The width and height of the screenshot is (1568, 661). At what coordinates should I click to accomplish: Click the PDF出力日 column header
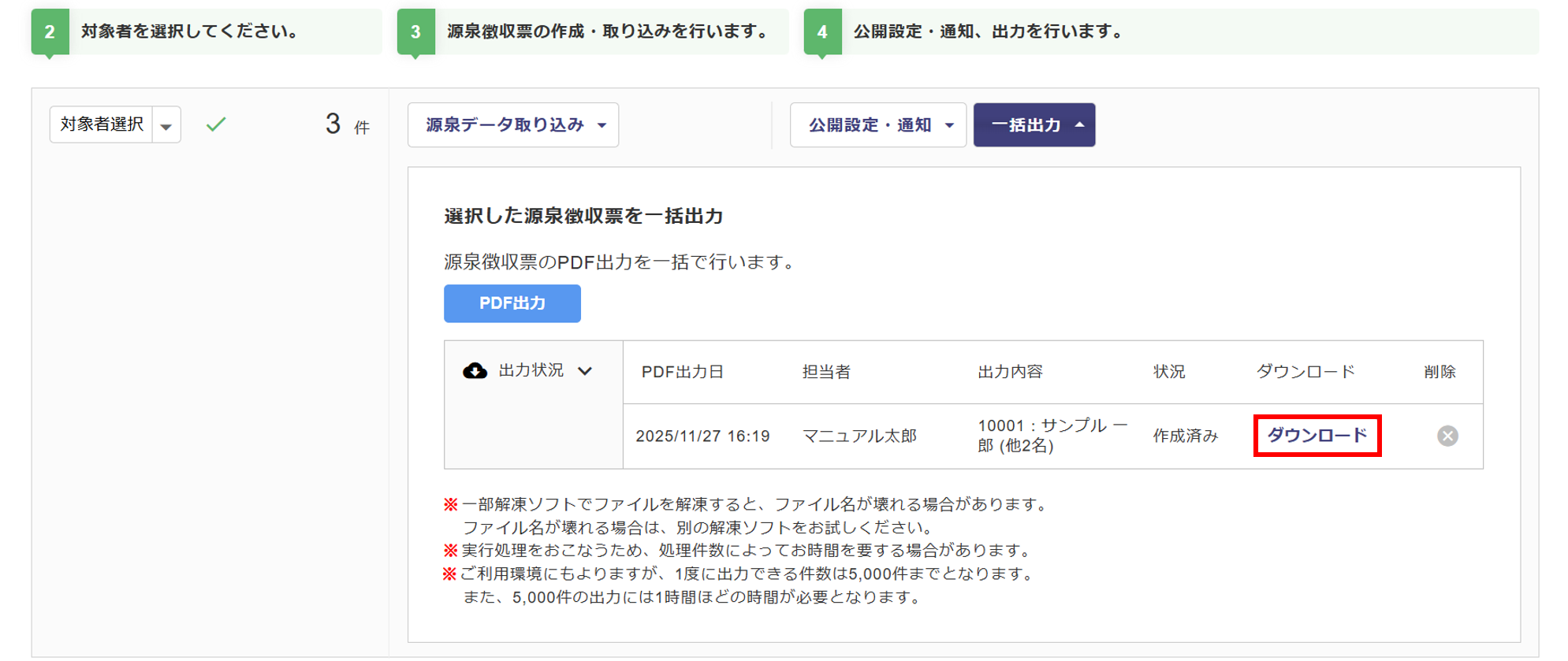pos(682,372)
